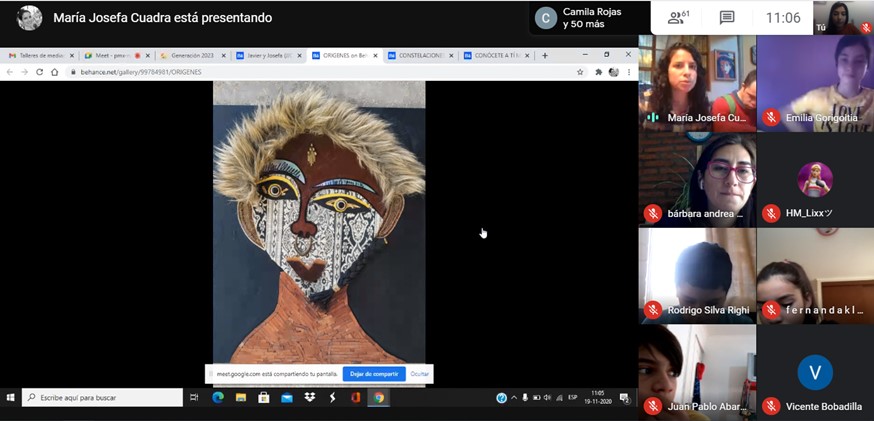Click Dejar de compartir button
Image resolution: width=874 pixels, height=421 pixels.
coord(374,374)
